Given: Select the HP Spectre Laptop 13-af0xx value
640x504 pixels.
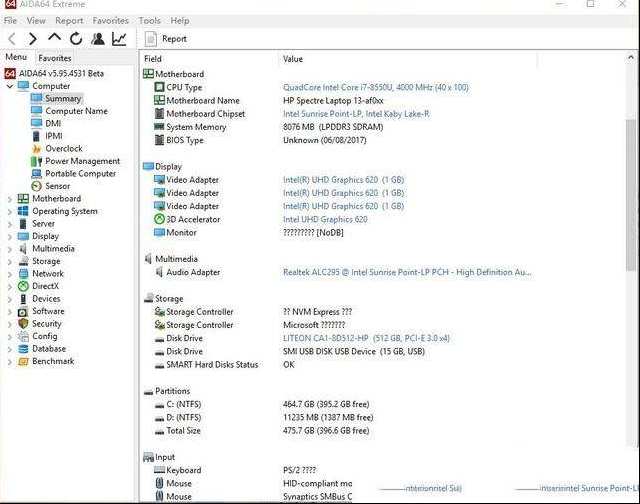Looking at the screenshot, I should click(333, 100).
